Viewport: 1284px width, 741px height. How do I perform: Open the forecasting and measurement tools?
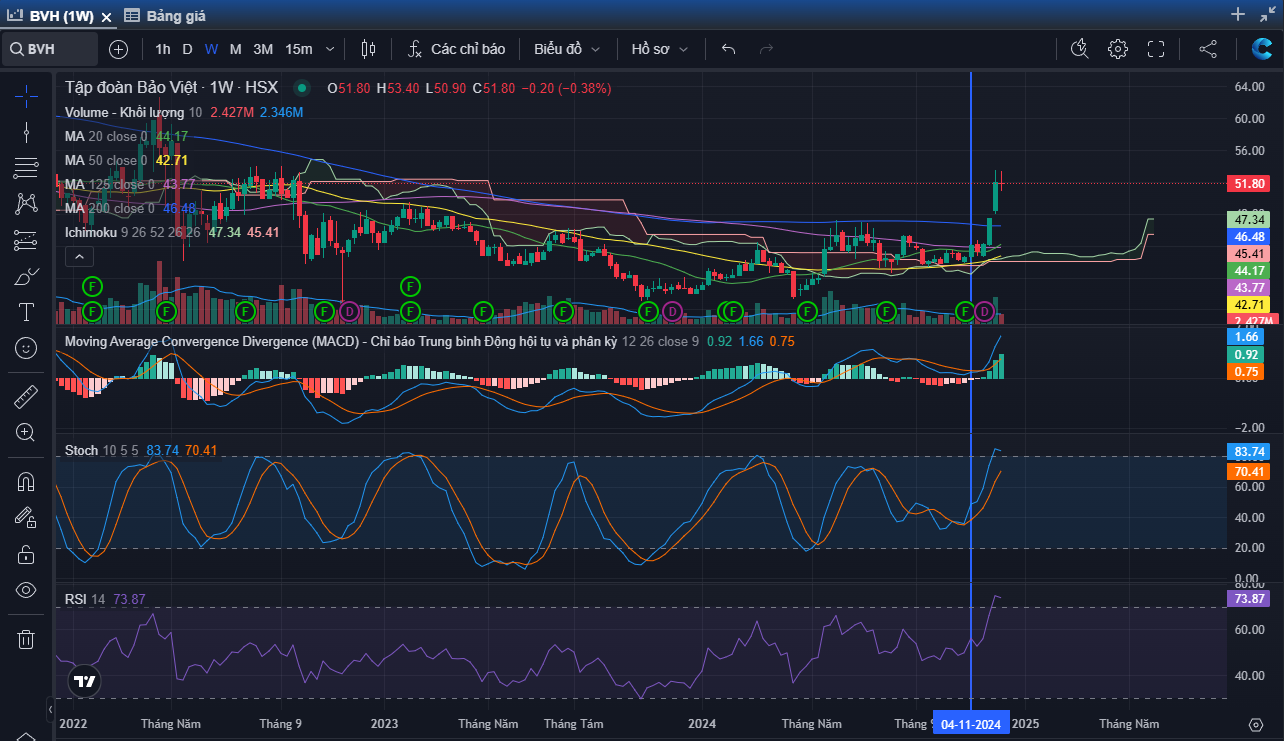tap(26, 240)
